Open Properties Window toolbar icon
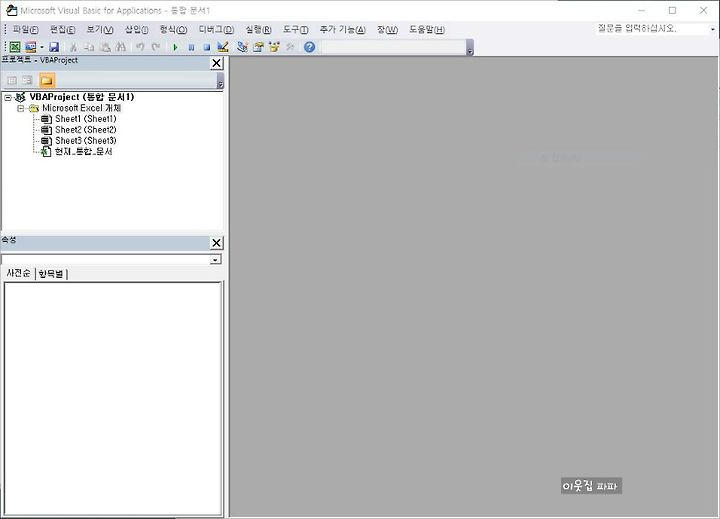720x519 pixels. point(258,47)
